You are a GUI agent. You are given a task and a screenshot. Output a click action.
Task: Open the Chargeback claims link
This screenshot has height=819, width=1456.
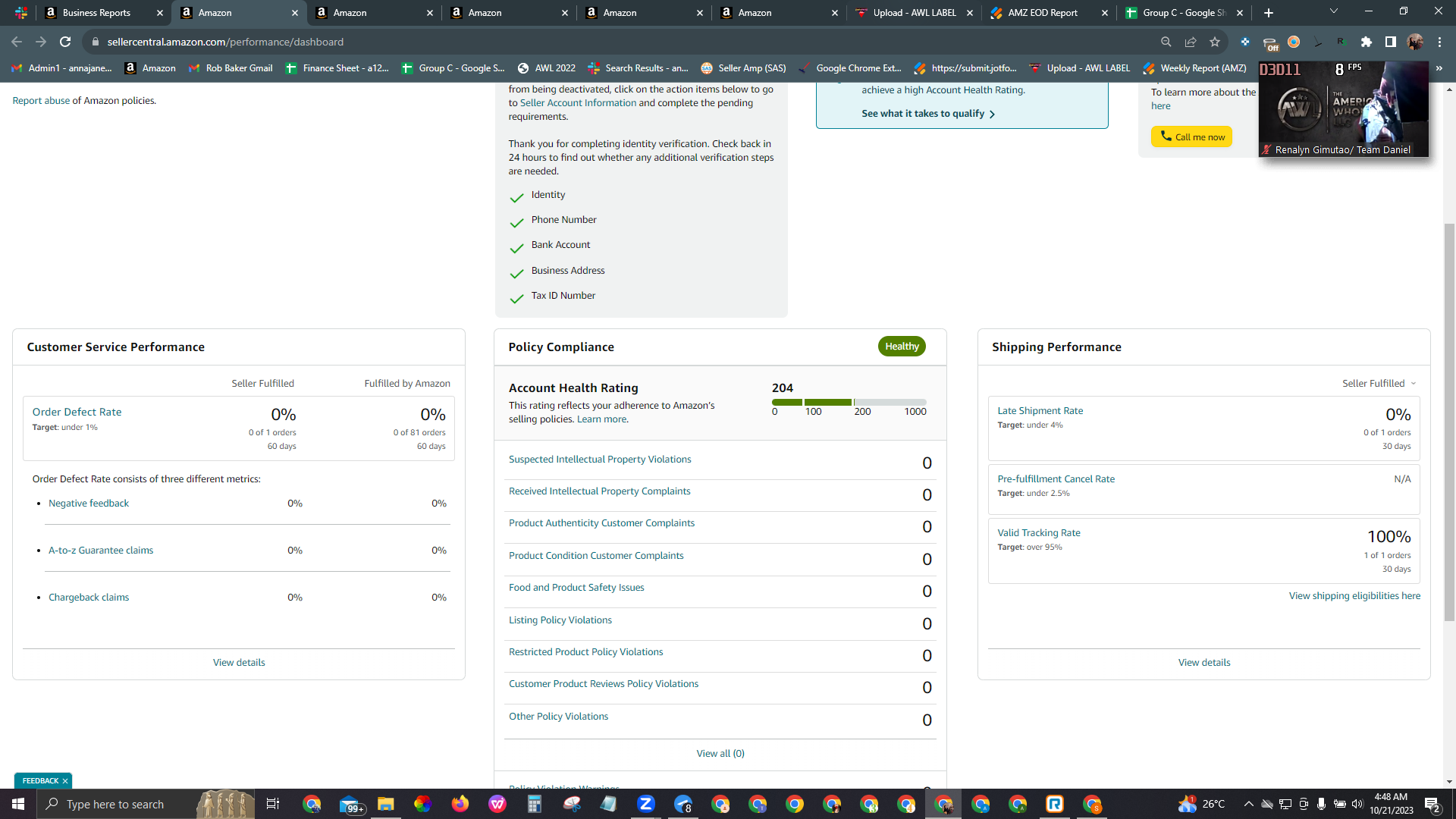point(89,598)
